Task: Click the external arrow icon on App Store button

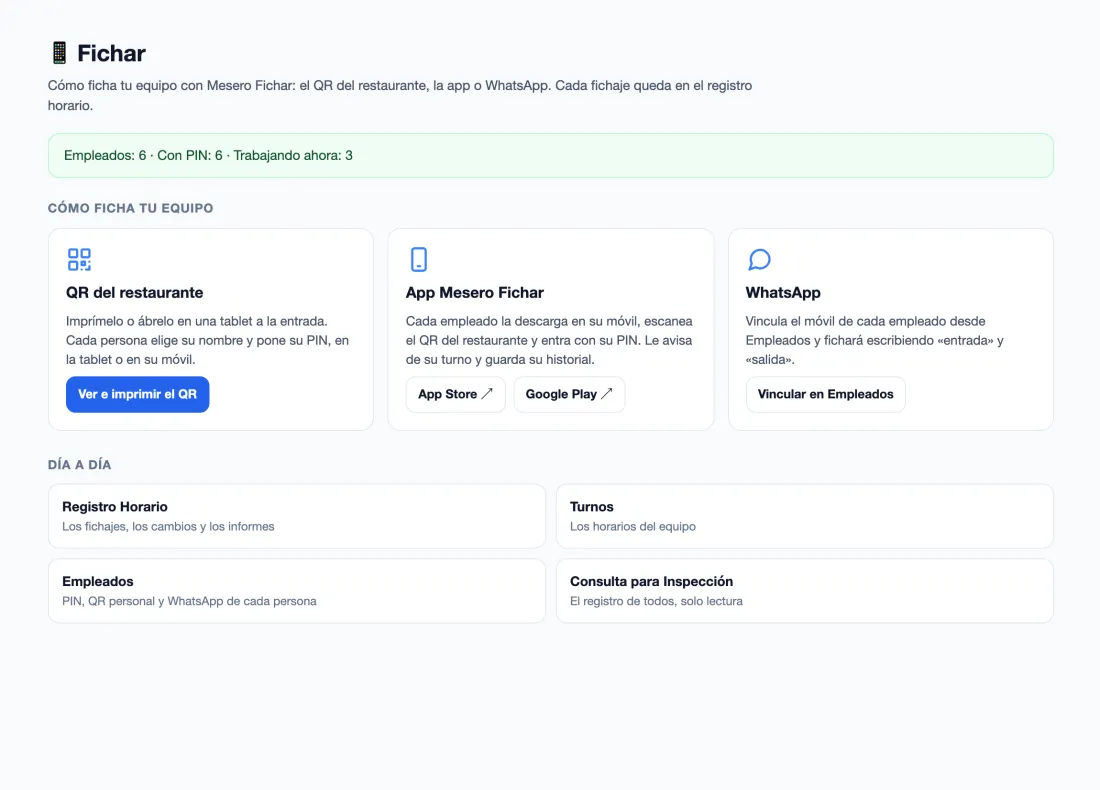Action: click(487, 394)
